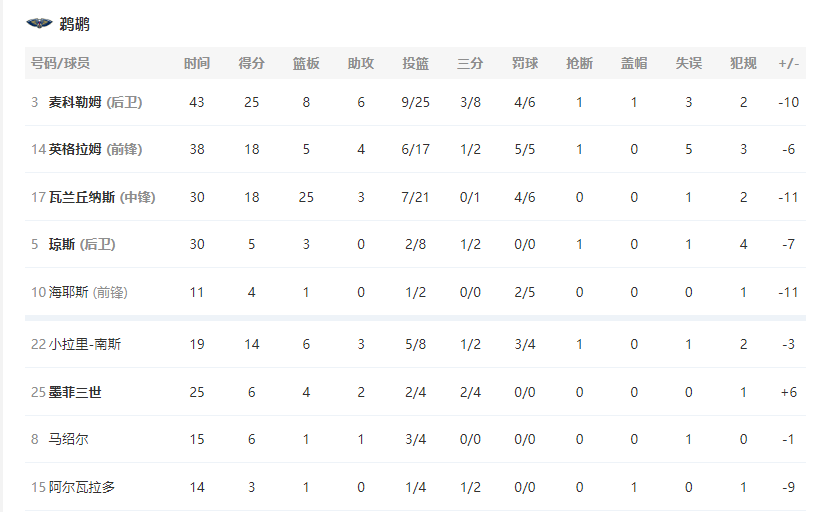The image size is (827, 512).
Task: Click the 得分 column header
Action: click(252, 63)
